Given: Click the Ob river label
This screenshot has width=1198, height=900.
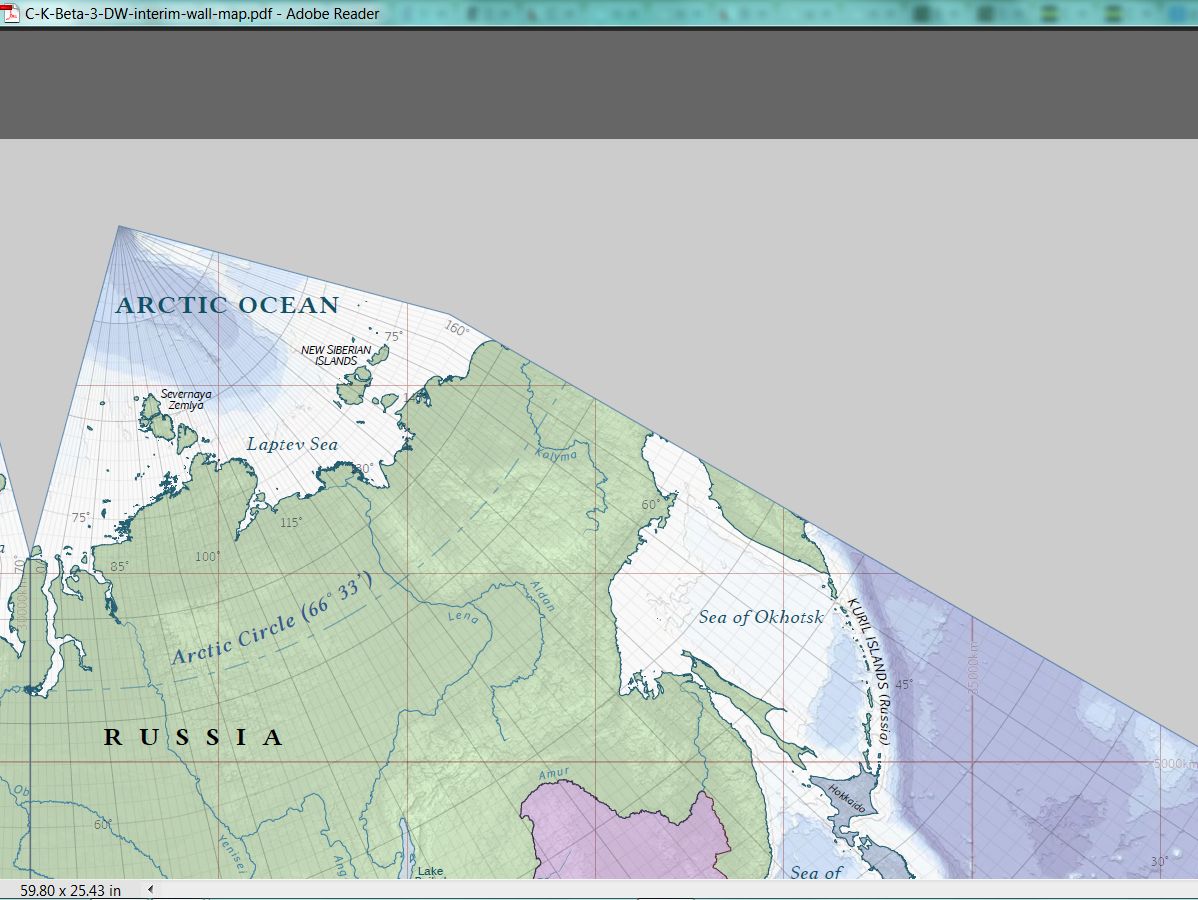Looking at the screenshot, I should tap(21, 792).
